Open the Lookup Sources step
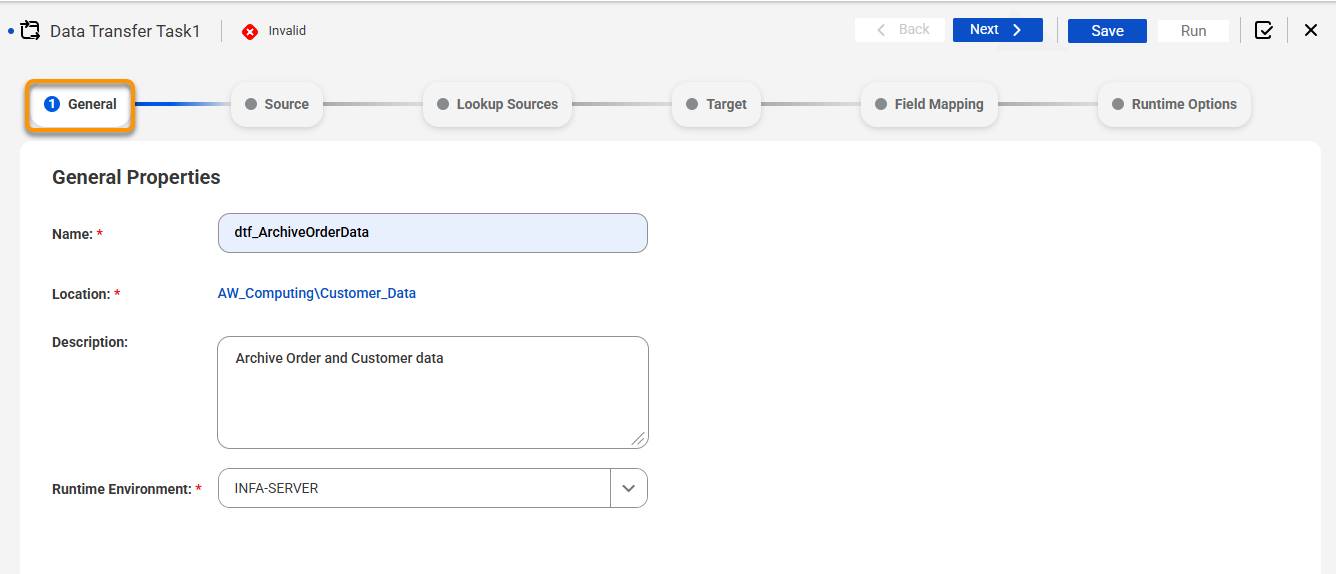Image resolution: width=1336 pixels, height=574 pixels. tap(497, 104)
